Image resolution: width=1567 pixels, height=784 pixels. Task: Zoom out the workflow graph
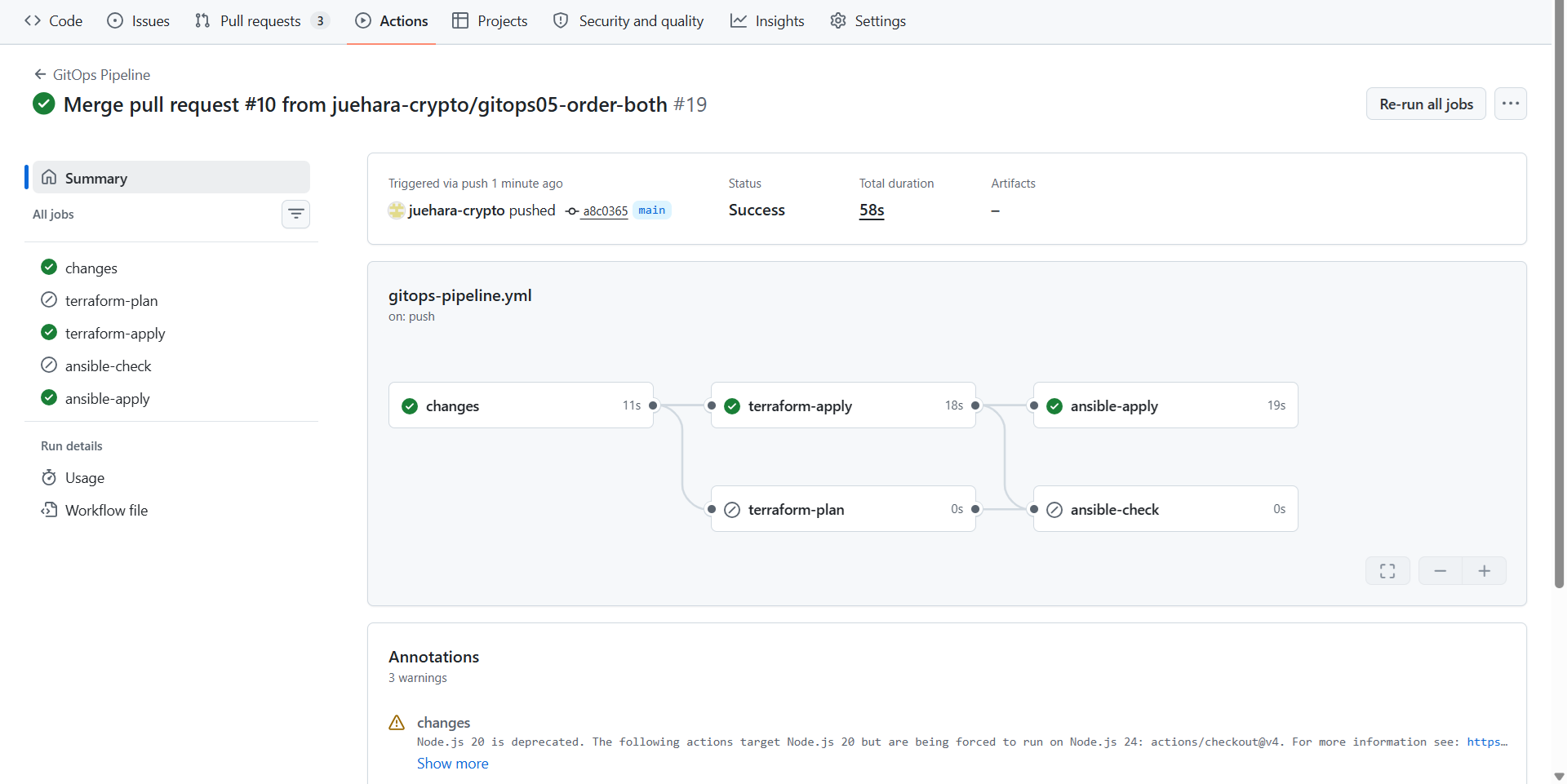[x=1440, y=571]
